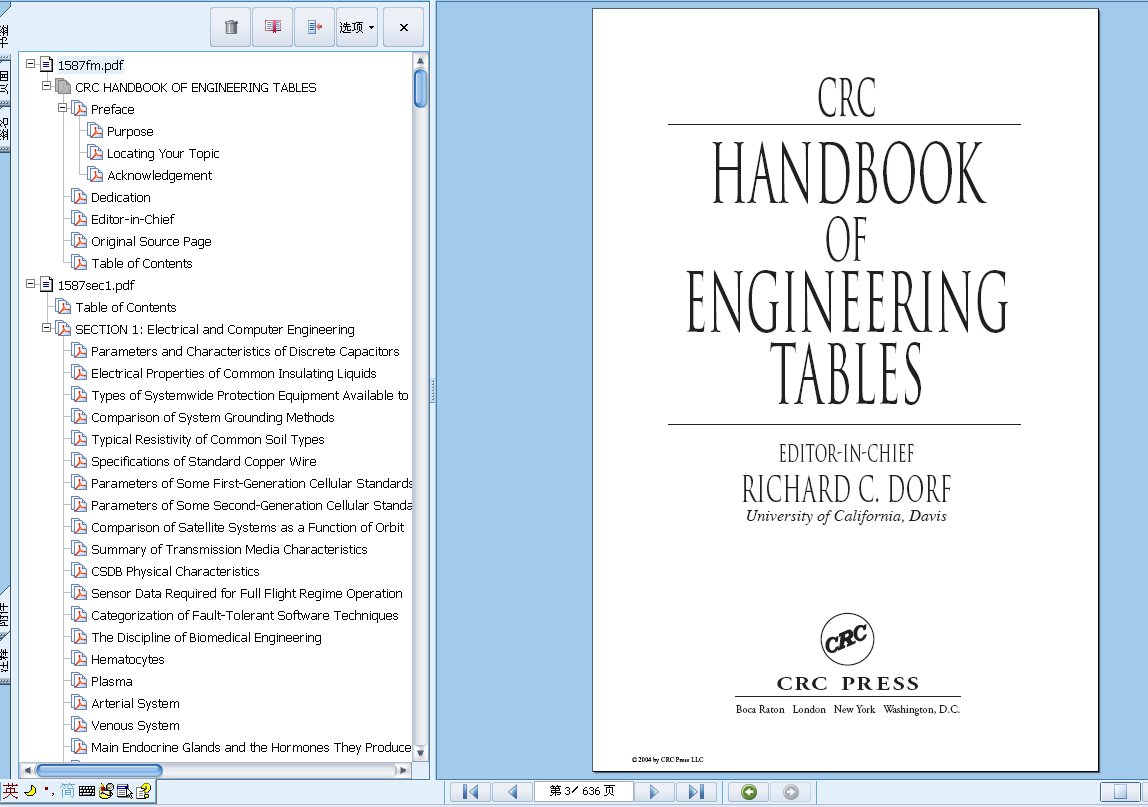
Task: Go to the first page
Action: coord(470,792)
